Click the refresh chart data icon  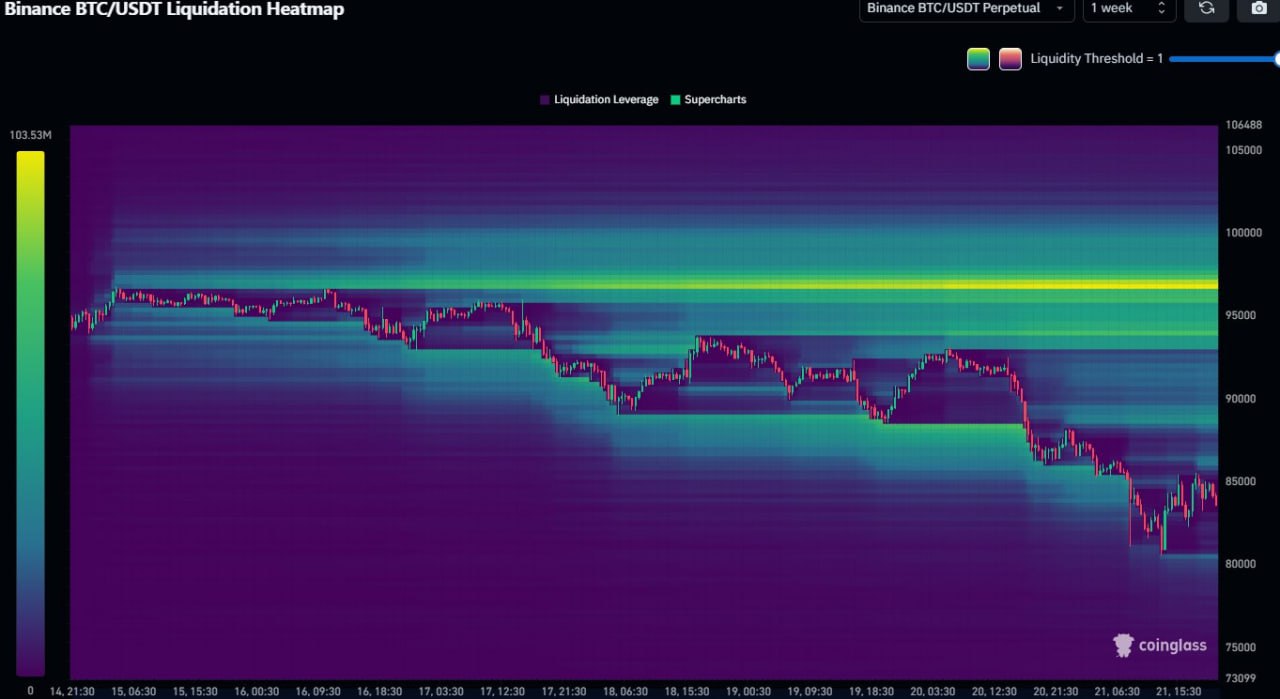tap(1206, 8)
